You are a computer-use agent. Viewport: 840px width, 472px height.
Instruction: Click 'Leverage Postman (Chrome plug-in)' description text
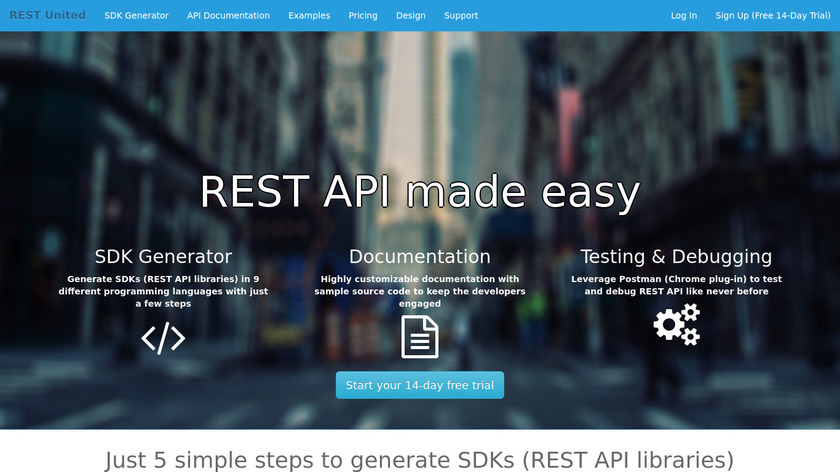[x=676, y=285]
